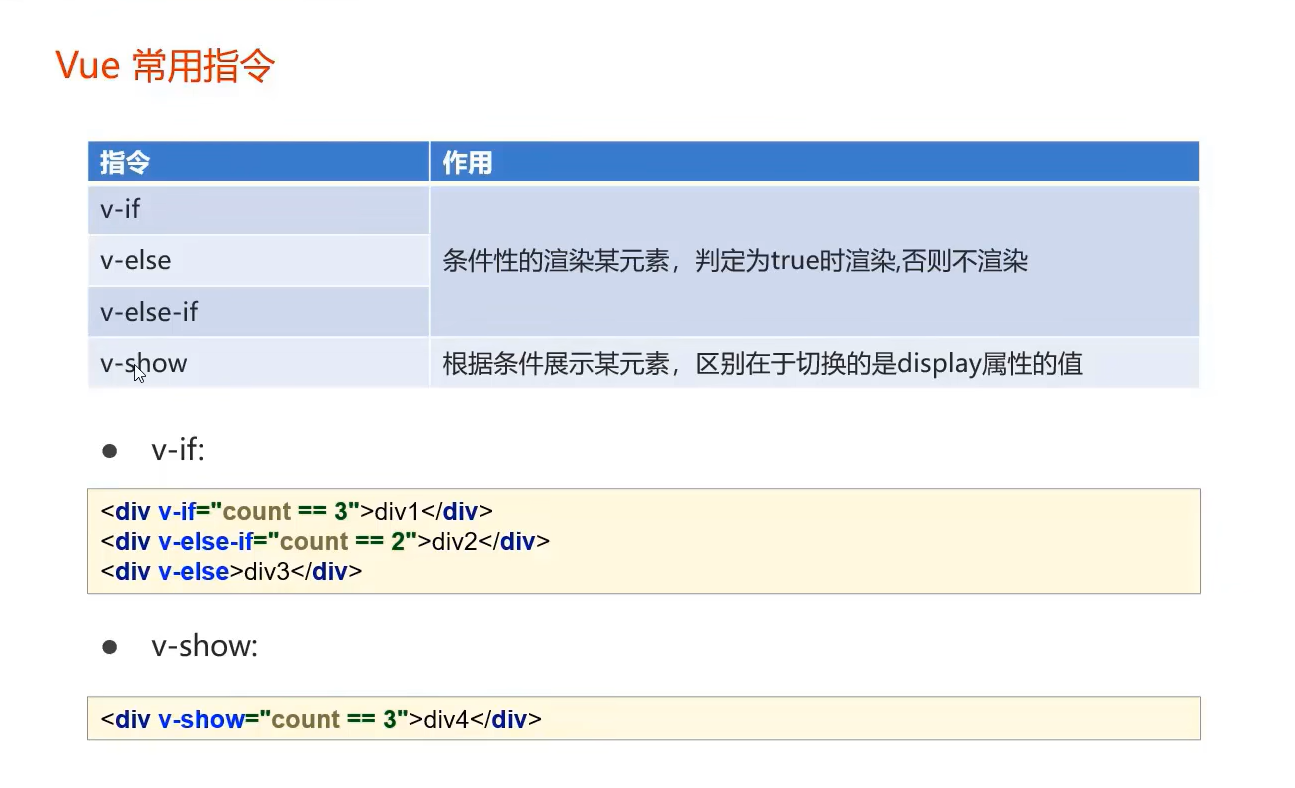Click the "v-else-if" table cell
Image resolution: width=1295 pixels, height=788 pixels.
point(259,312)
